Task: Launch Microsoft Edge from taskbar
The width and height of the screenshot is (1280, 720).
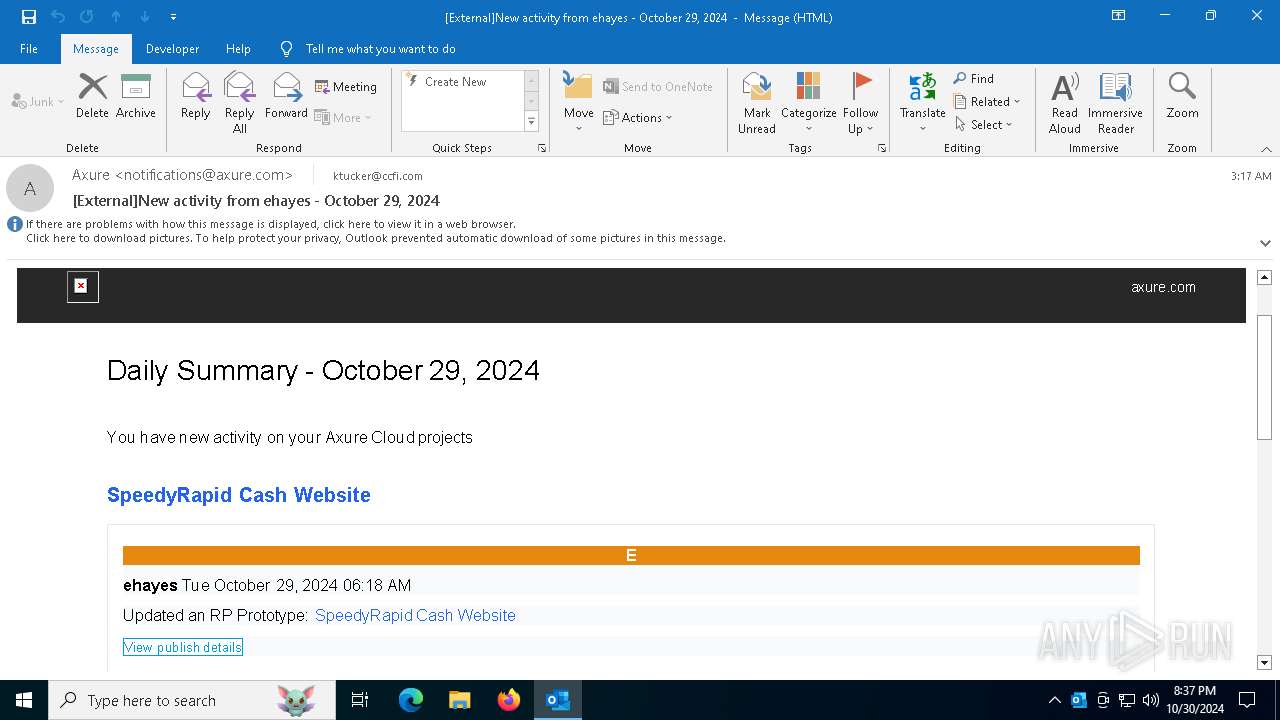Action: (411, 700)
